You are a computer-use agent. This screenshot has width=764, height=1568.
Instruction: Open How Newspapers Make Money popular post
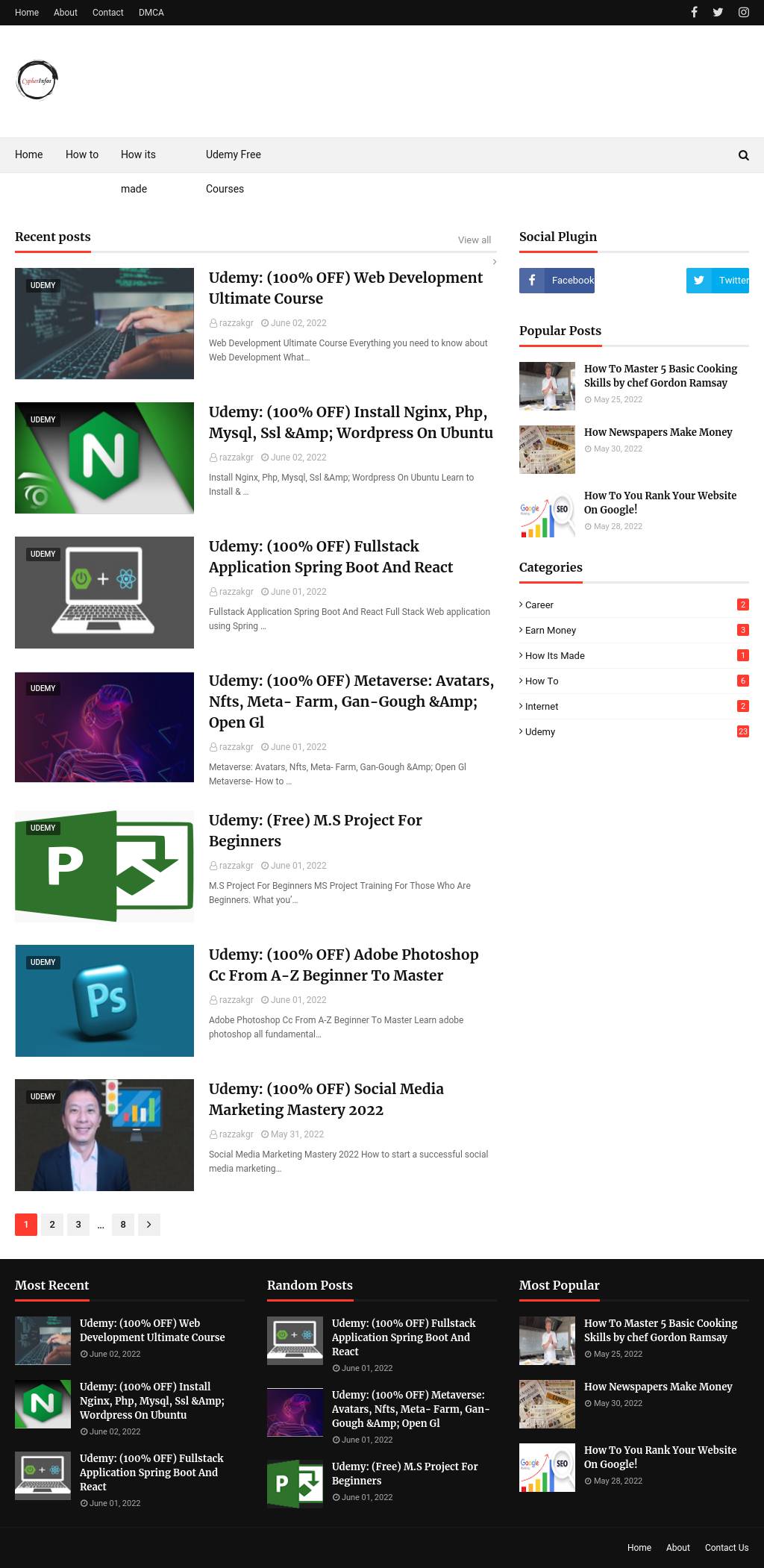click(657, 433)
